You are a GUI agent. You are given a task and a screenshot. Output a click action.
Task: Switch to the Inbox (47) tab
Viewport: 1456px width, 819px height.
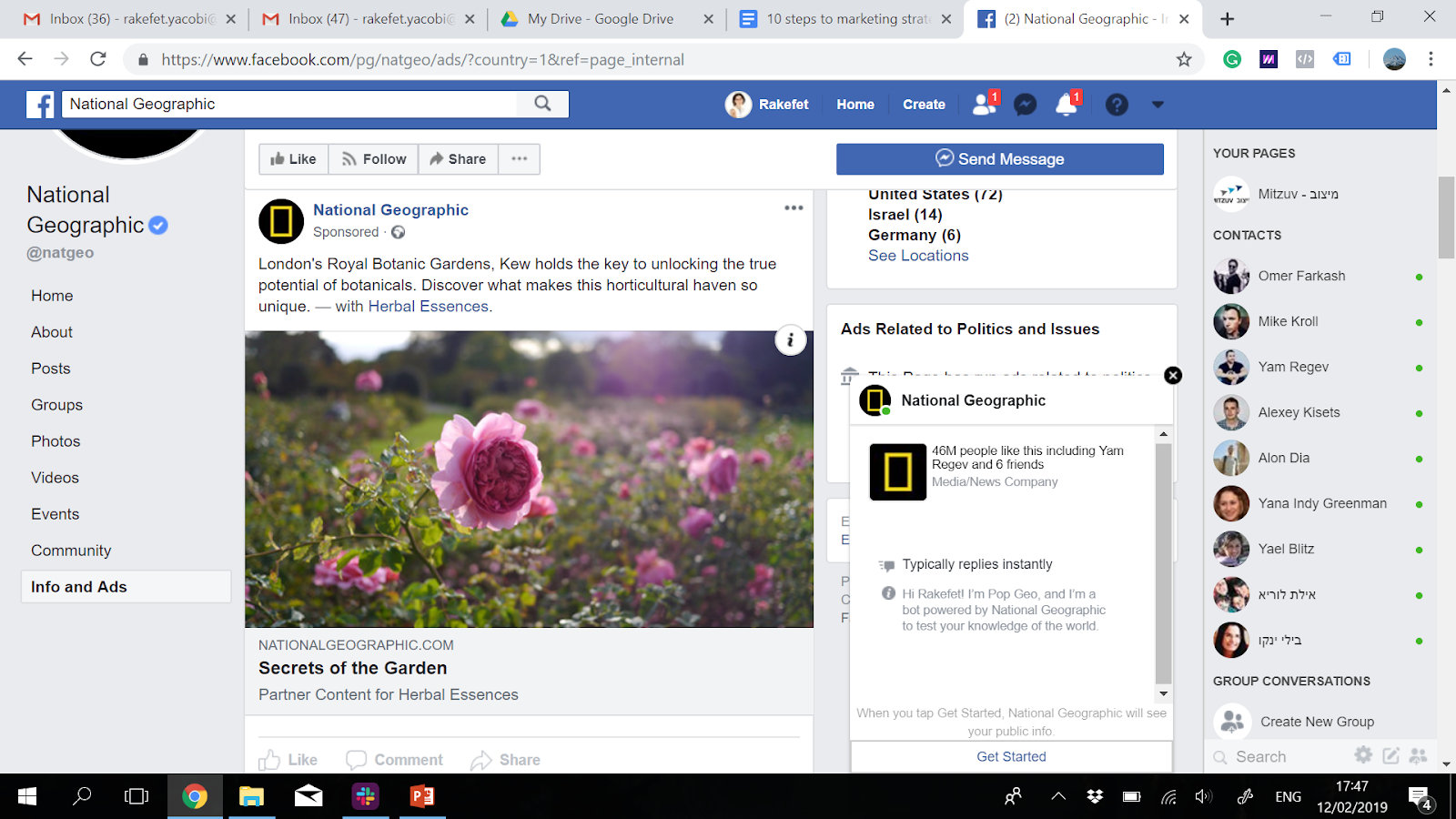click(x=368, y=19)
